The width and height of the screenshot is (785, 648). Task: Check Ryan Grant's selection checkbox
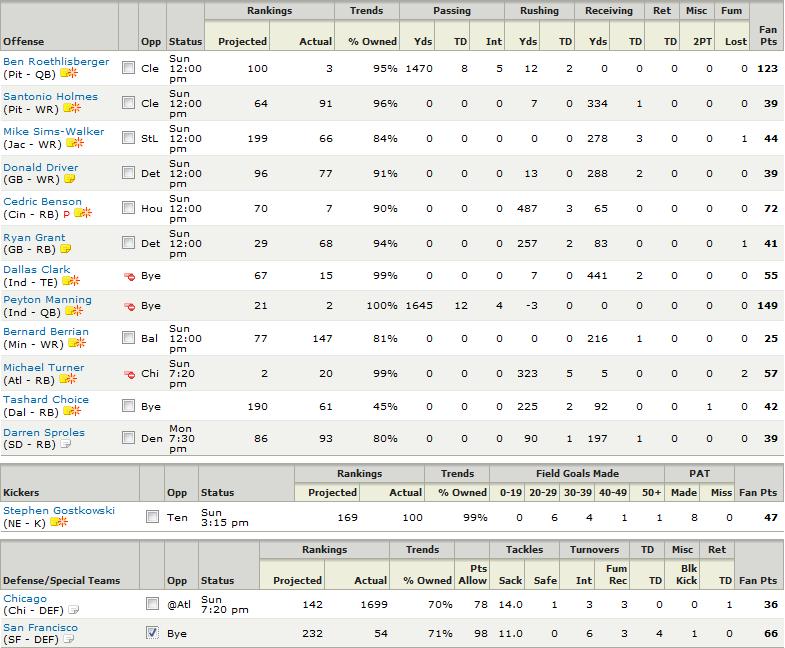pyautogui.click(x=129, y=243)
